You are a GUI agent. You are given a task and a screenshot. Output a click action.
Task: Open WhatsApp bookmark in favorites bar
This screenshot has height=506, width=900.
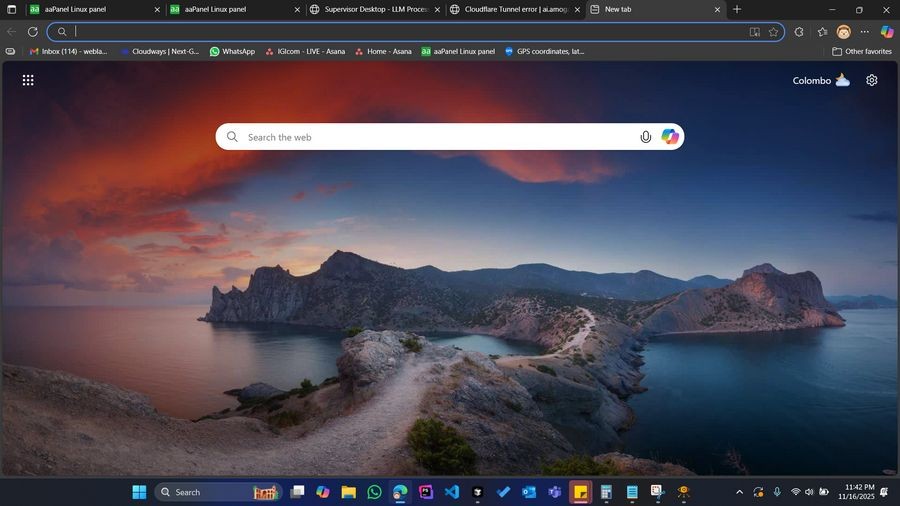tap(232, 51)
